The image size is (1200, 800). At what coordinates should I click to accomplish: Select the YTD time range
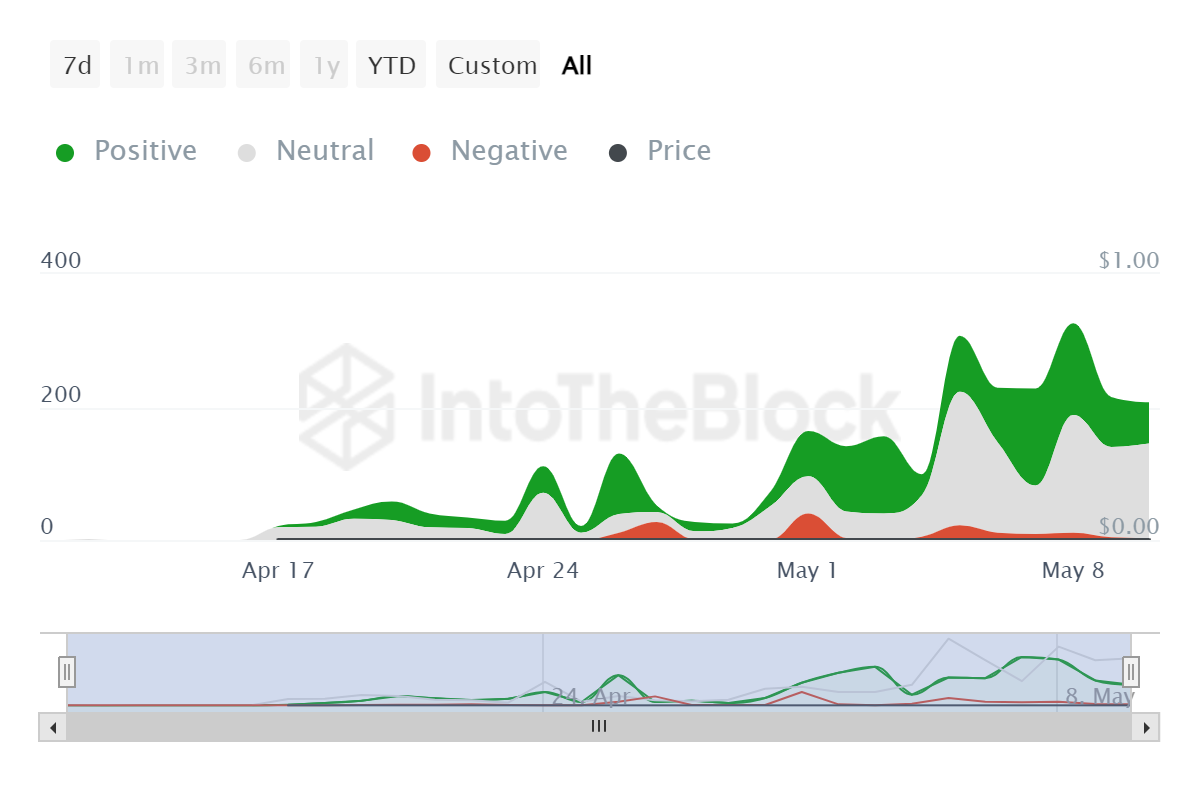[391, 66]
